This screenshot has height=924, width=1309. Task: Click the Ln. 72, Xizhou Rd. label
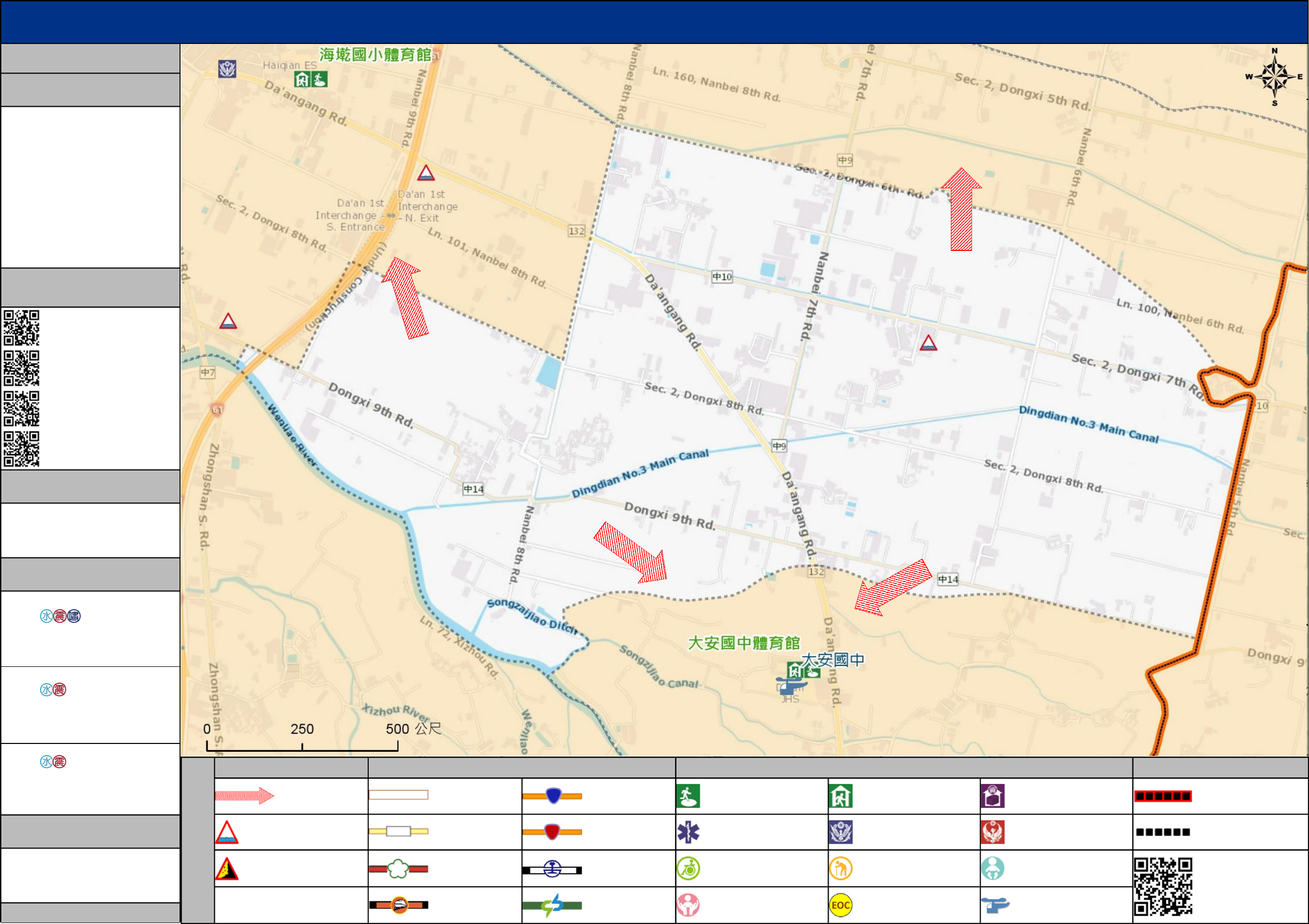tap(459, 647)
